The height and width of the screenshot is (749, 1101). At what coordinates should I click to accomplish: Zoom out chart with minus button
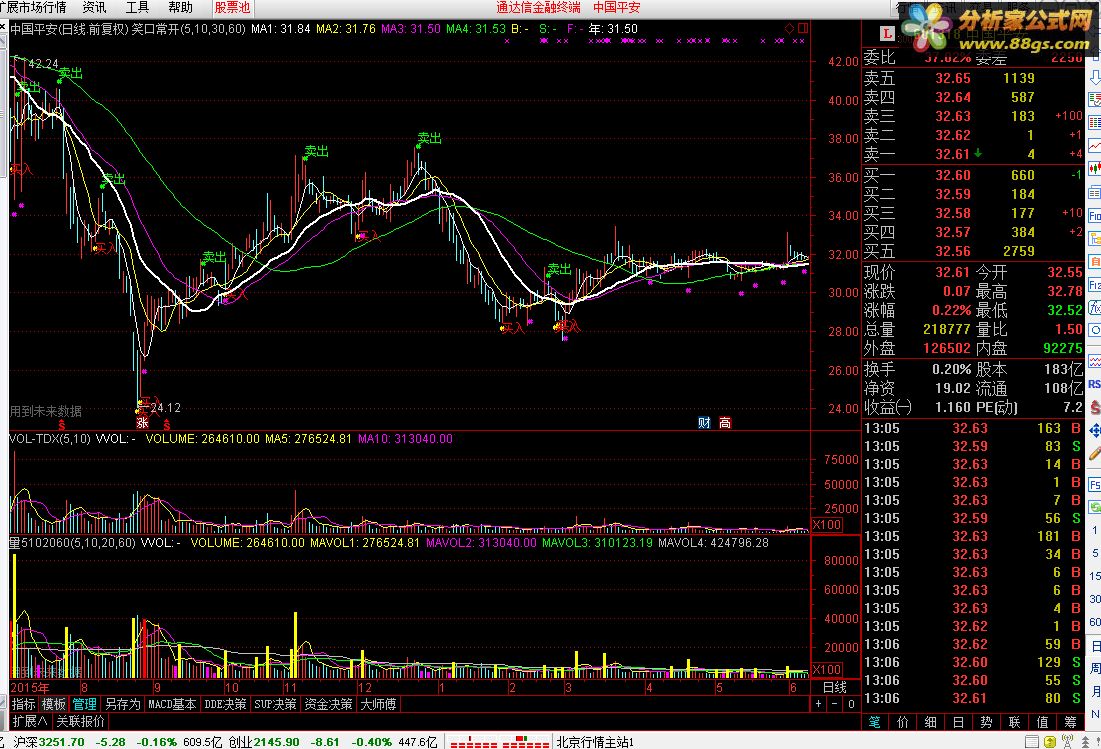point(835,704)
